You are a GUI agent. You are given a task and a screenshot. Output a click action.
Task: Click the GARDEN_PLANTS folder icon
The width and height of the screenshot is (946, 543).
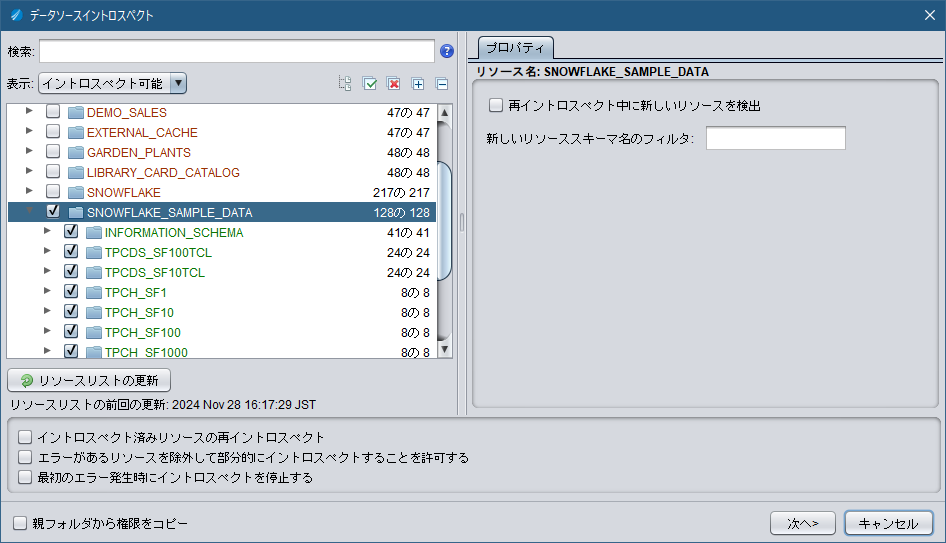click(x=76, y=153)
